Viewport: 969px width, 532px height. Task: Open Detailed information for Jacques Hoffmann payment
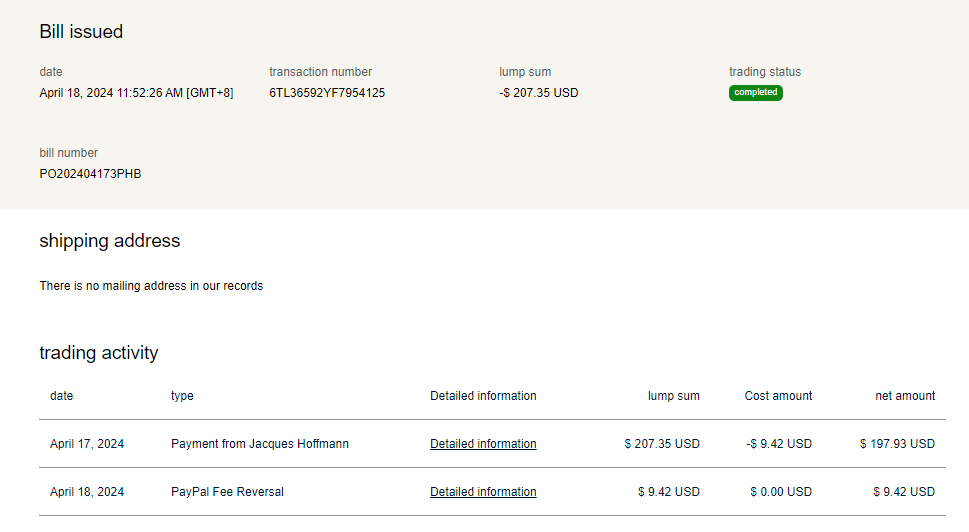483,444
